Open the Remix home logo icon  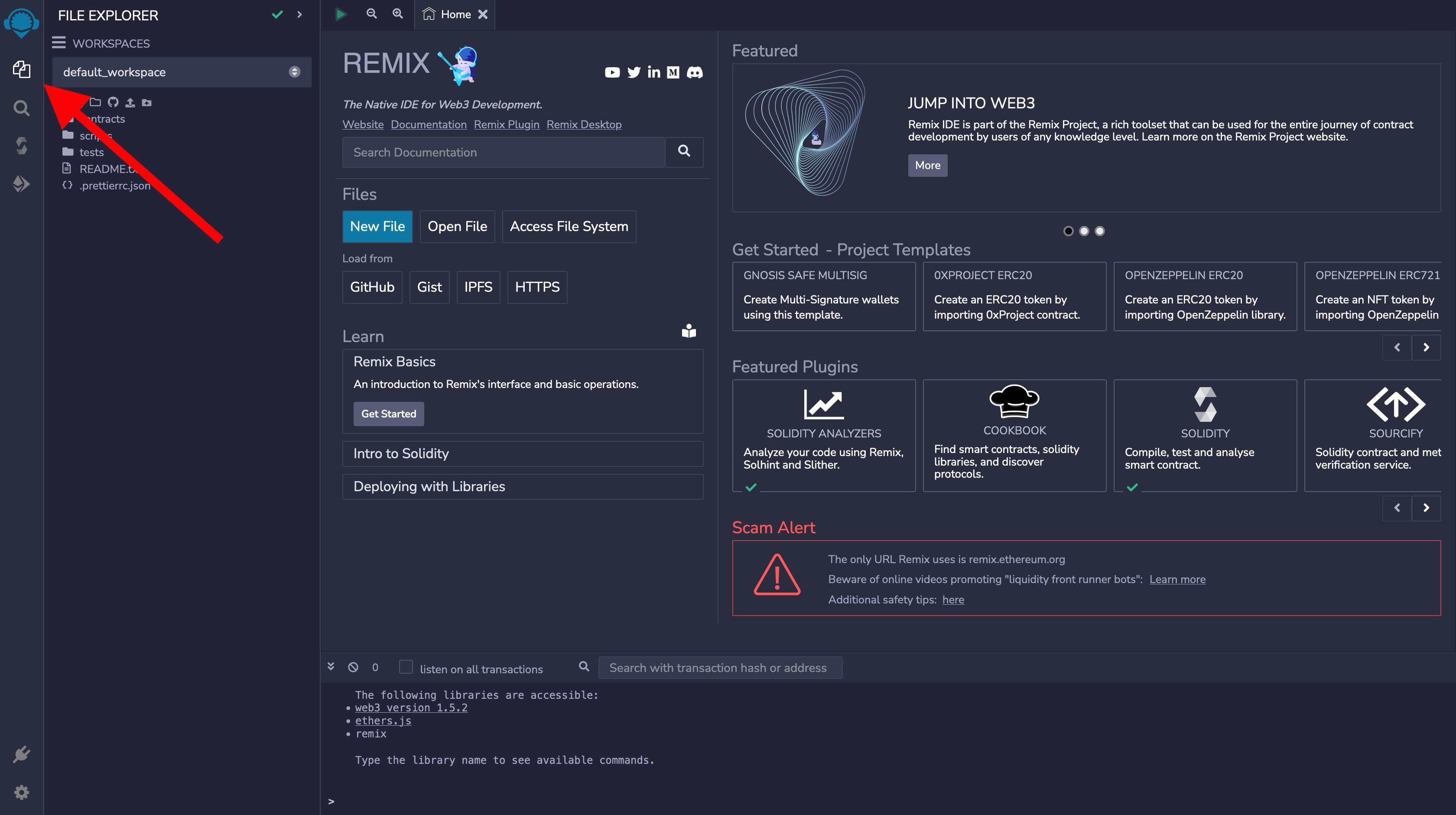coord(22,23)
